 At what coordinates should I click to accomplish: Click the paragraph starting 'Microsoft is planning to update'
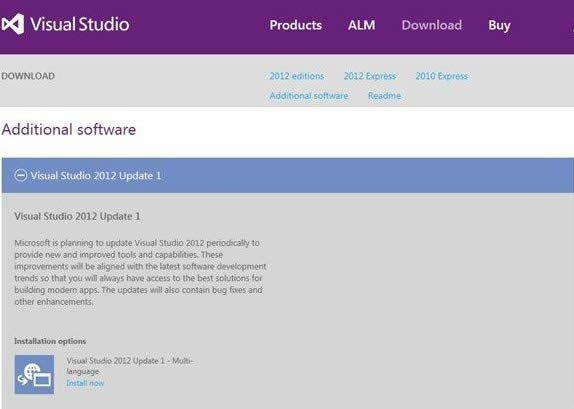[140, 272]
